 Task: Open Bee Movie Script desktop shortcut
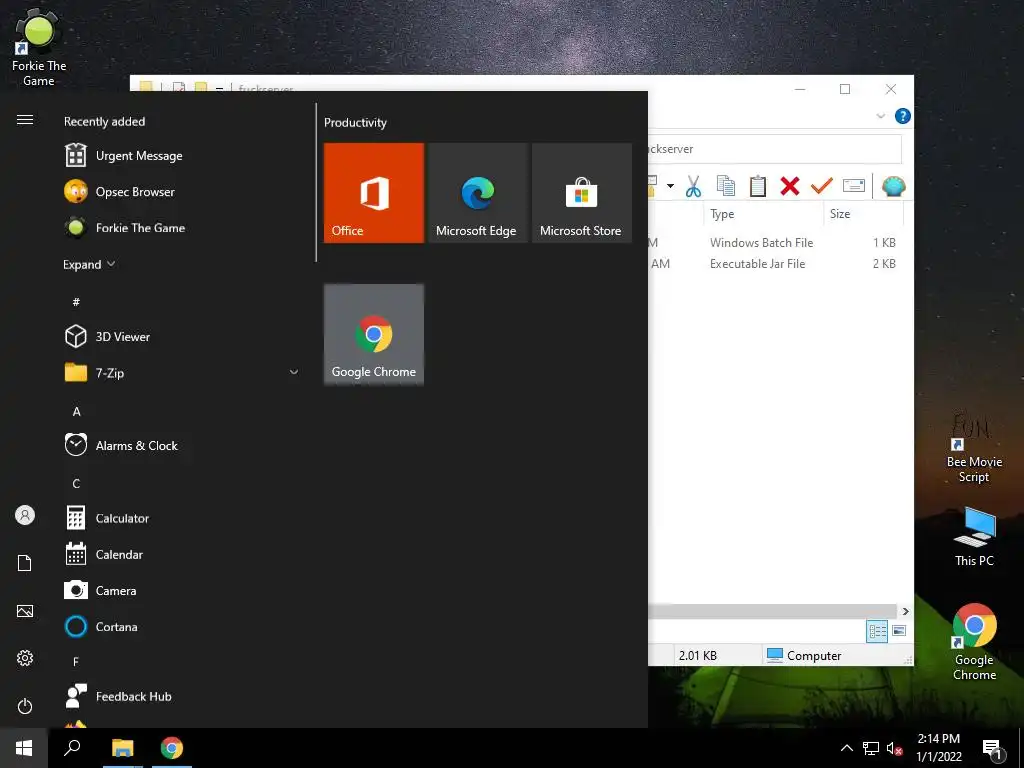[x=974, y=449]
